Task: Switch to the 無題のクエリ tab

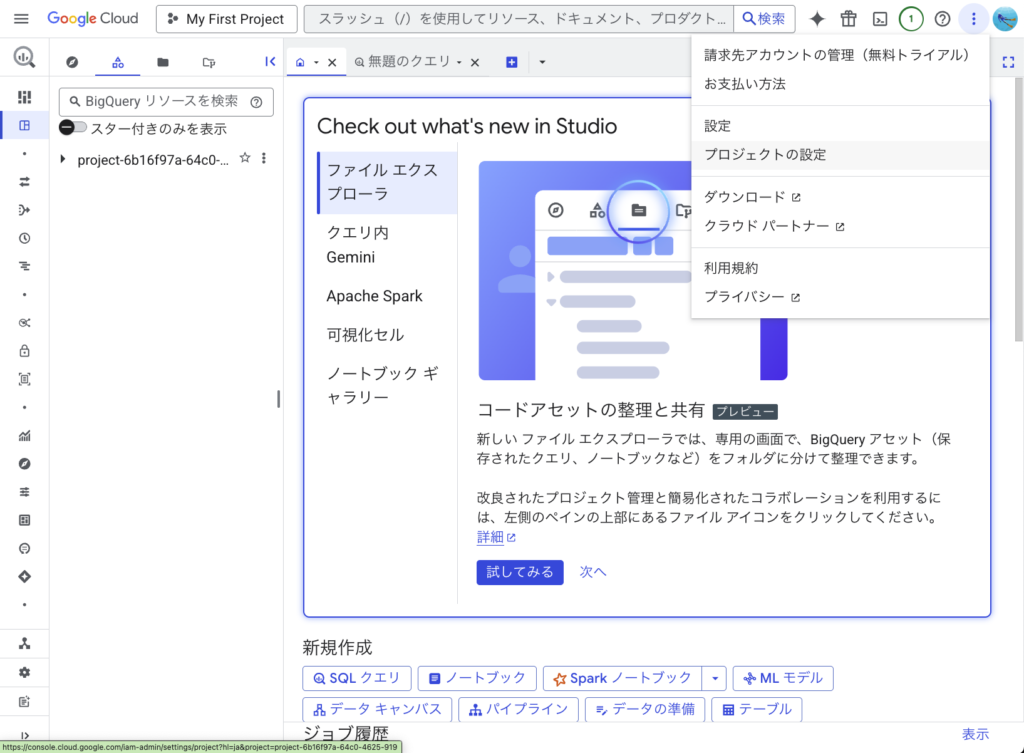Action: pyautogui.click(x=409, y=62)
